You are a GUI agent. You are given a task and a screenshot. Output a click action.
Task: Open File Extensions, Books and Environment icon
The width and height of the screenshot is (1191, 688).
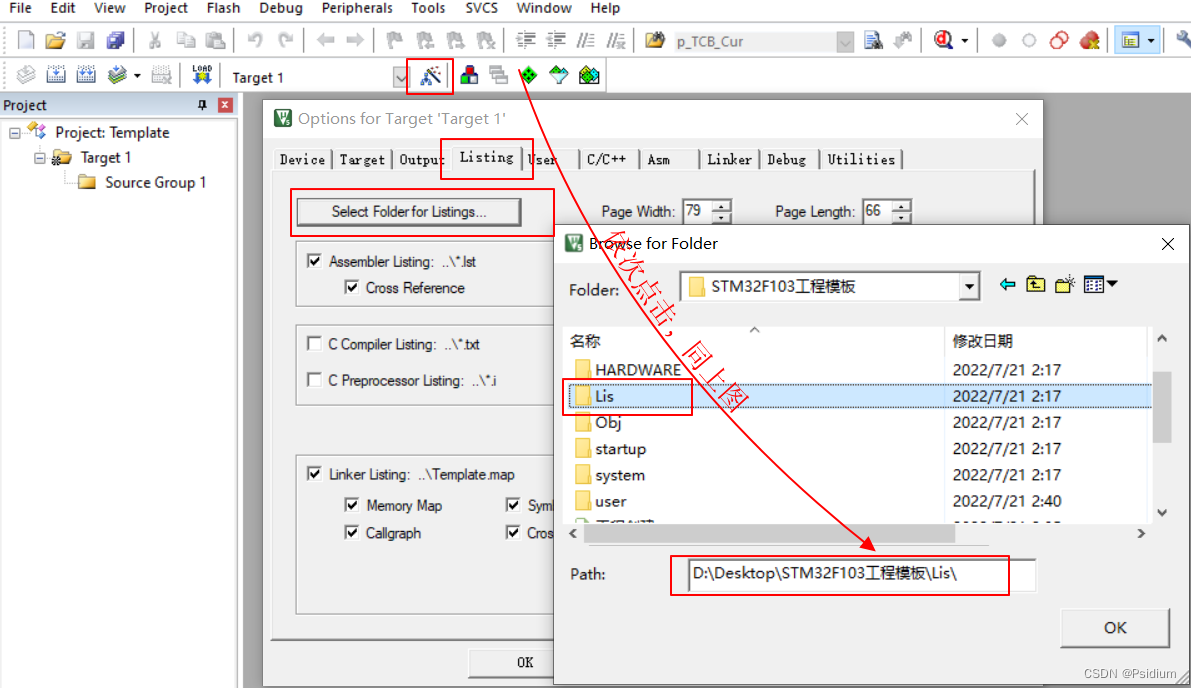tap(469, 75)
